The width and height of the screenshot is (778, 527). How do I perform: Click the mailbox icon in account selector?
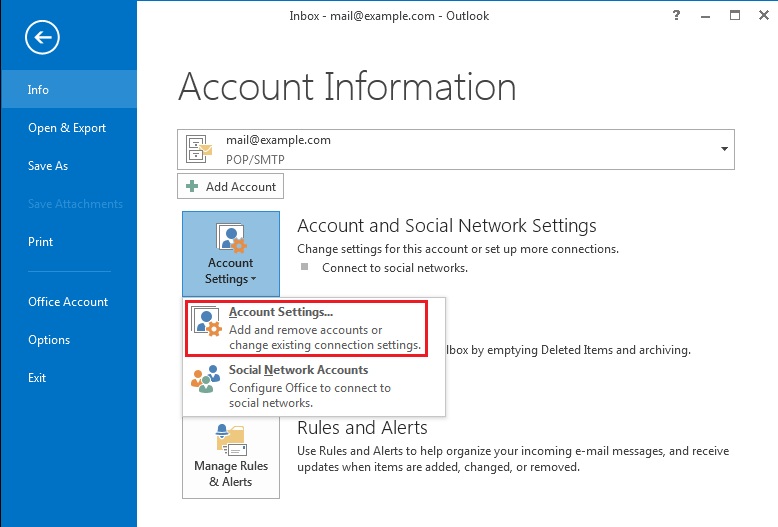[x=198, y=149]
